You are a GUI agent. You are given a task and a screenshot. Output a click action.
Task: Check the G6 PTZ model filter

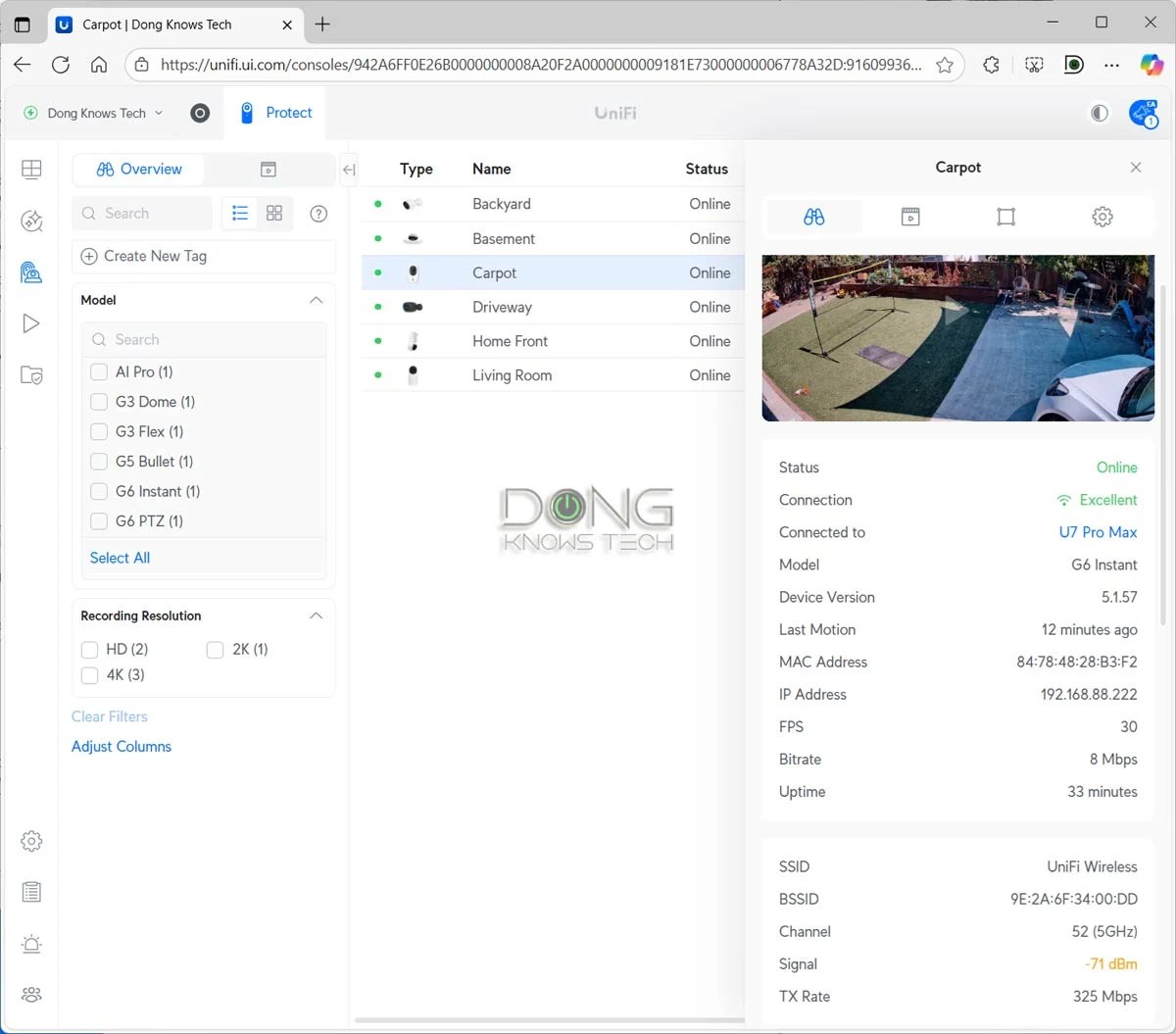(x=99, y=520)
